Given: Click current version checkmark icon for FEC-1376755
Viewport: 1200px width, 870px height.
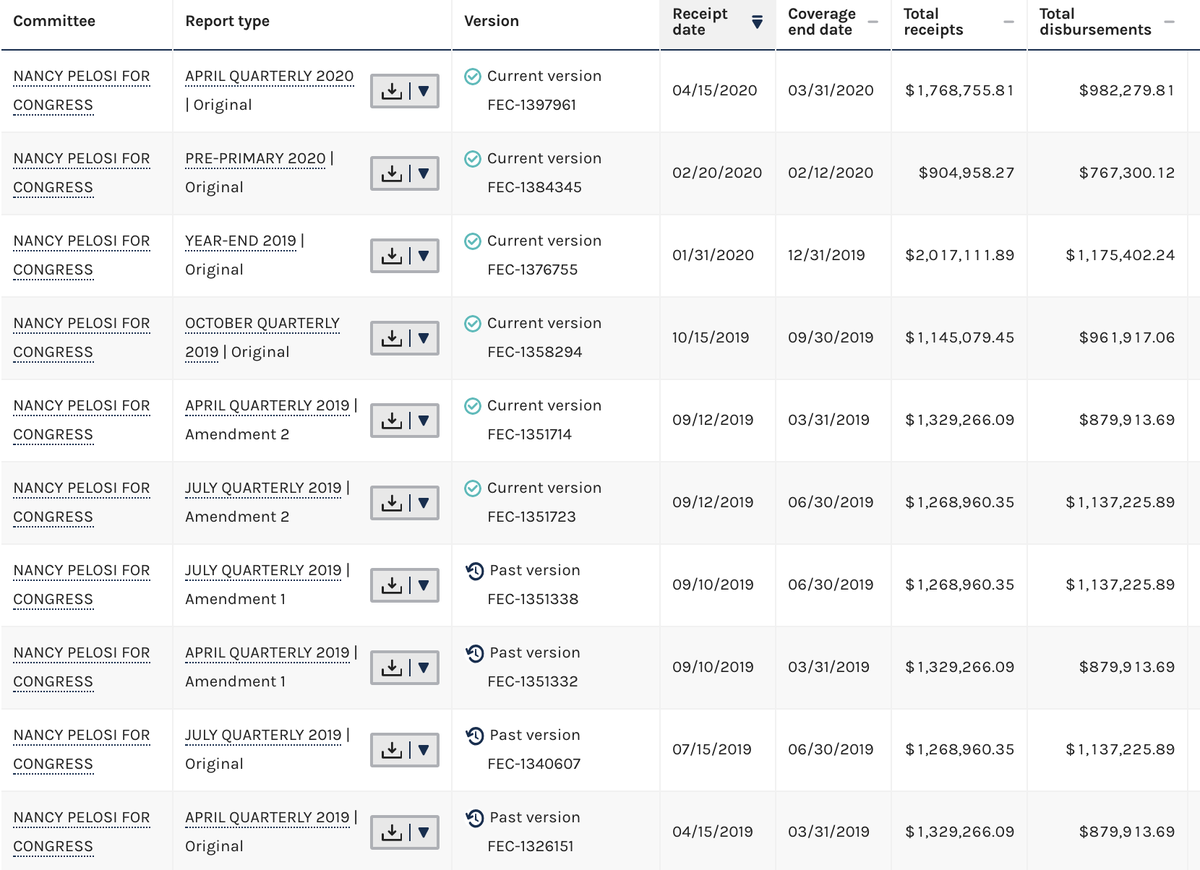Looking at the screenshot, I should pyautogui.click(x=473, y=241).
